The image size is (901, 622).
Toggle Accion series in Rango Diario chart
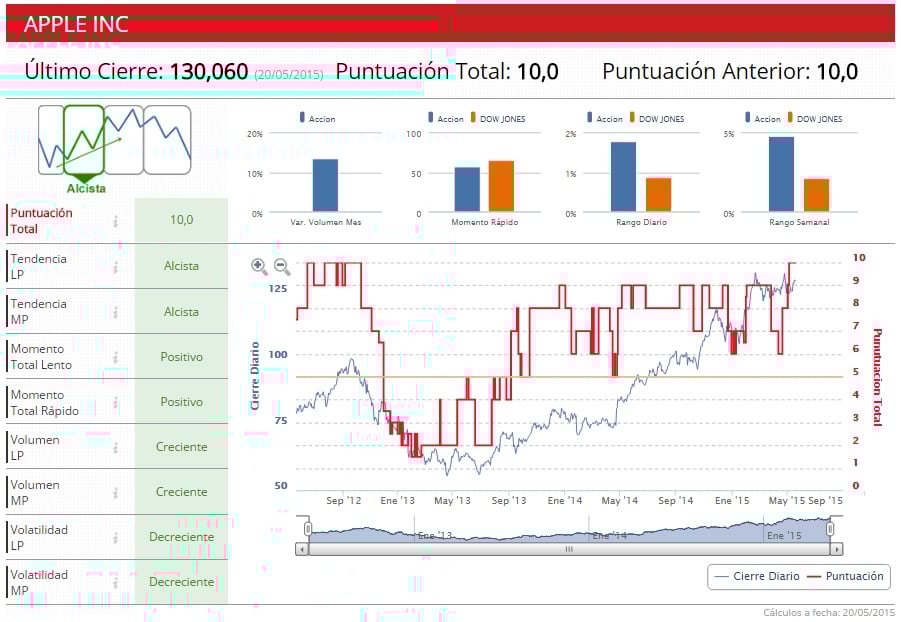604,118
